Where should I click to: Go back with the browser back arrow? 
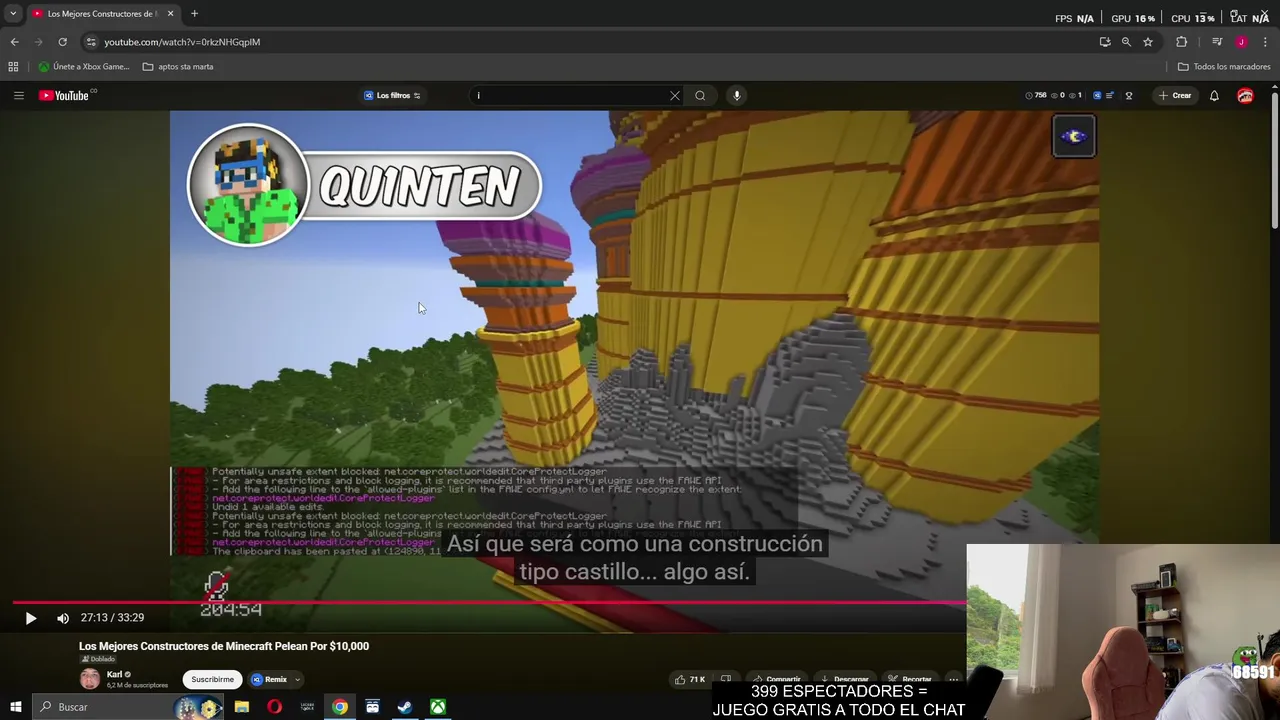[x=14, y=42]
